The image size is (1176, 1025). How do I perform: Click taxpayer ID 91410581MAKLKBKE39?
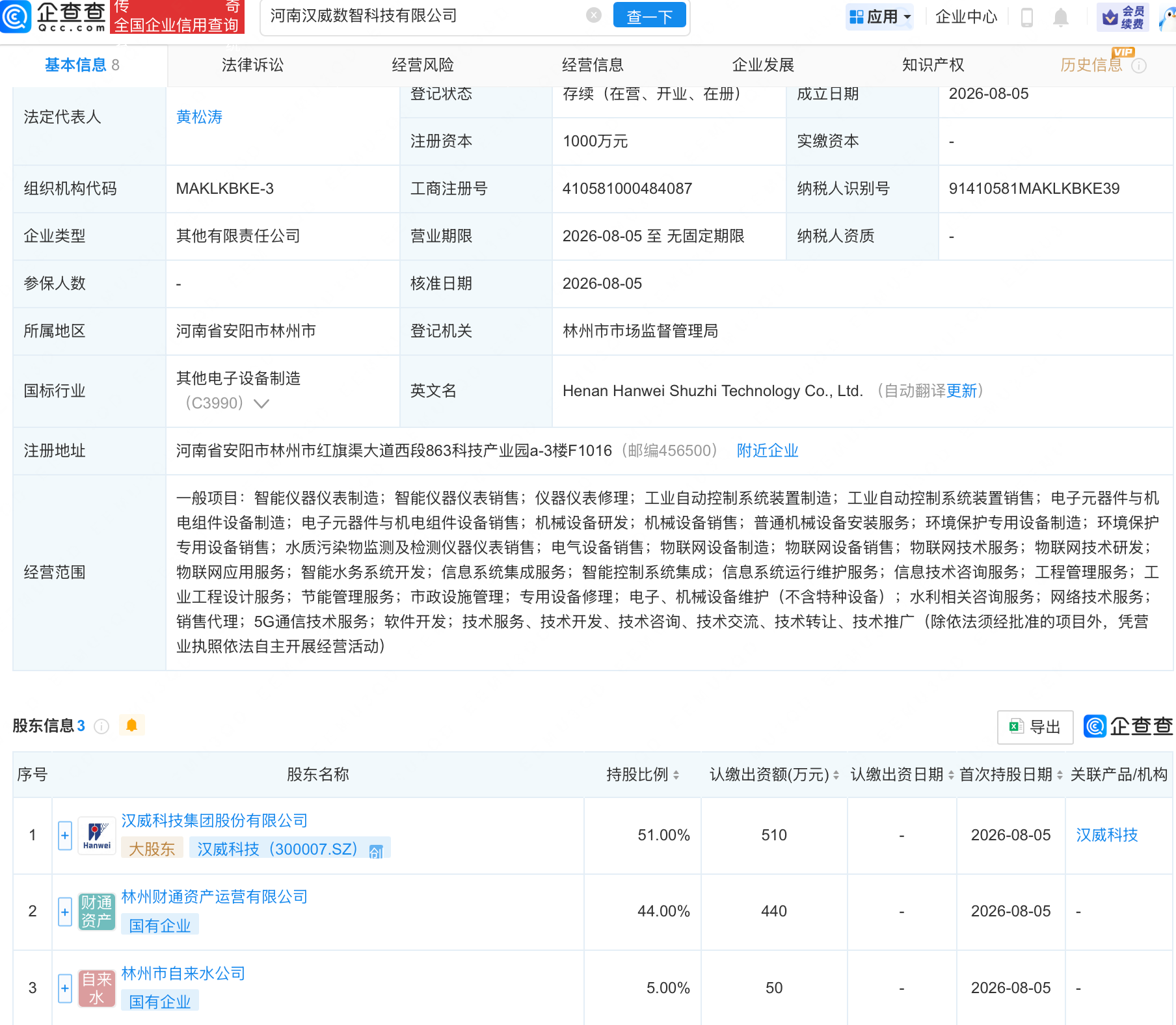(1034, 189)
